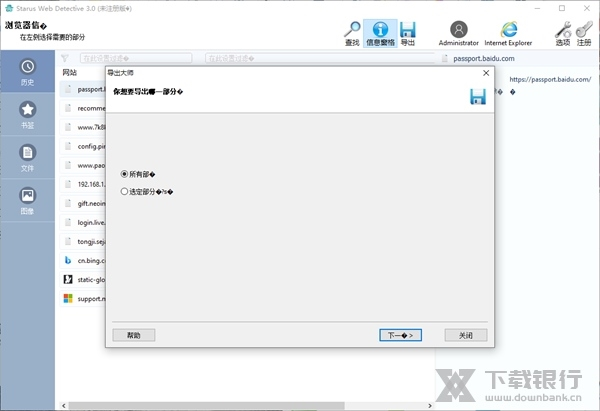Click the first filter input field

136,58
